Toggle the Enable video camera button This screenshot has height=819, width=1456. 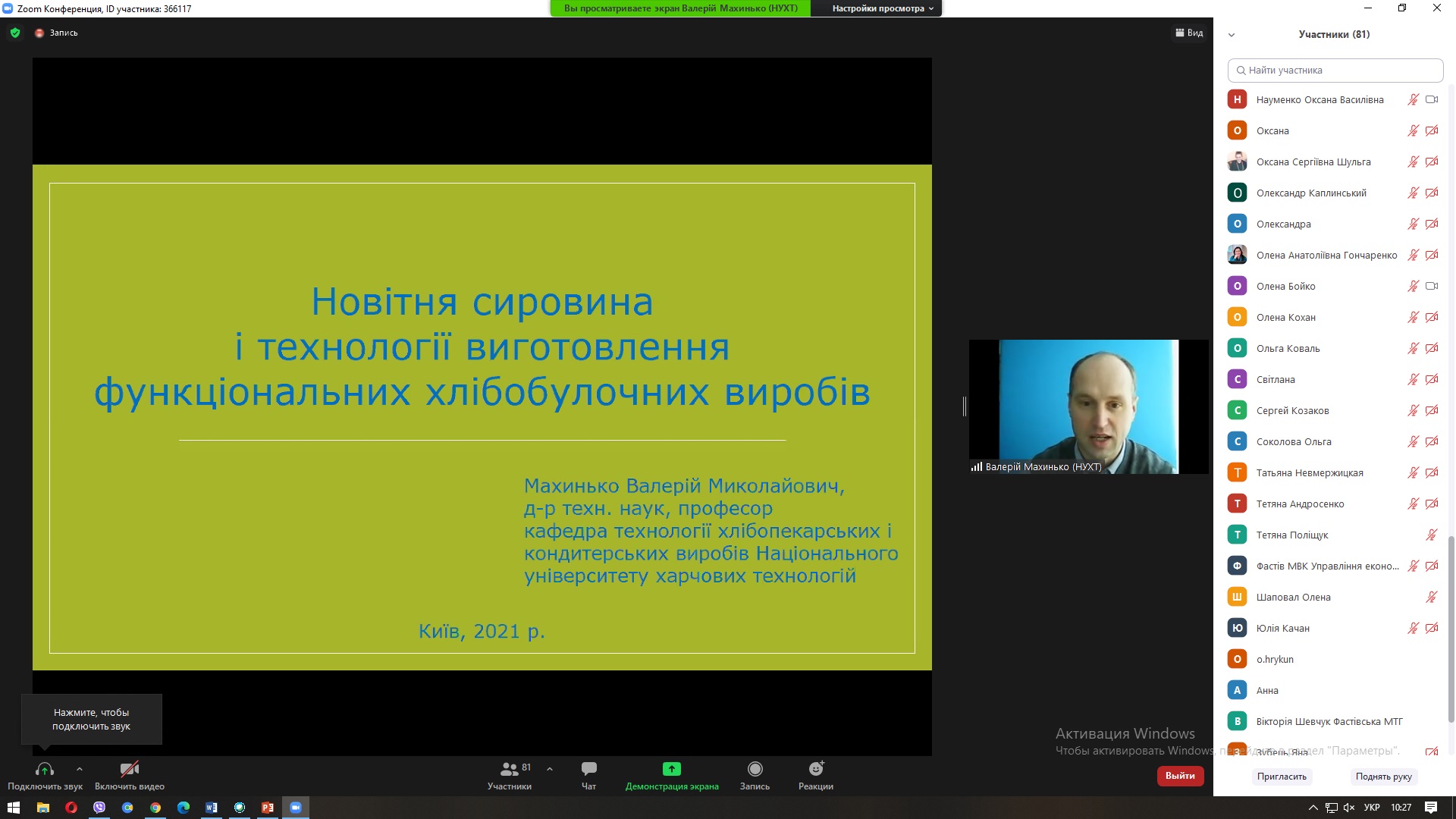click(x=130, y=769)
